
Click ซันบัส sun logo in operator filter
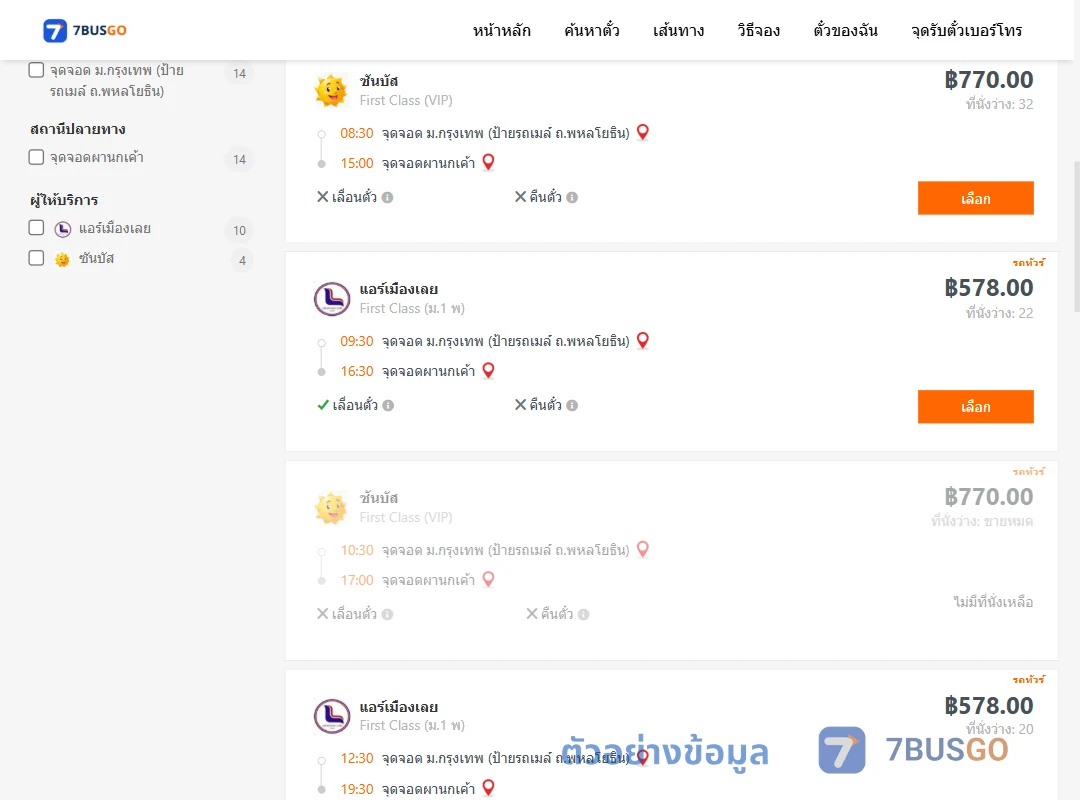62,259
